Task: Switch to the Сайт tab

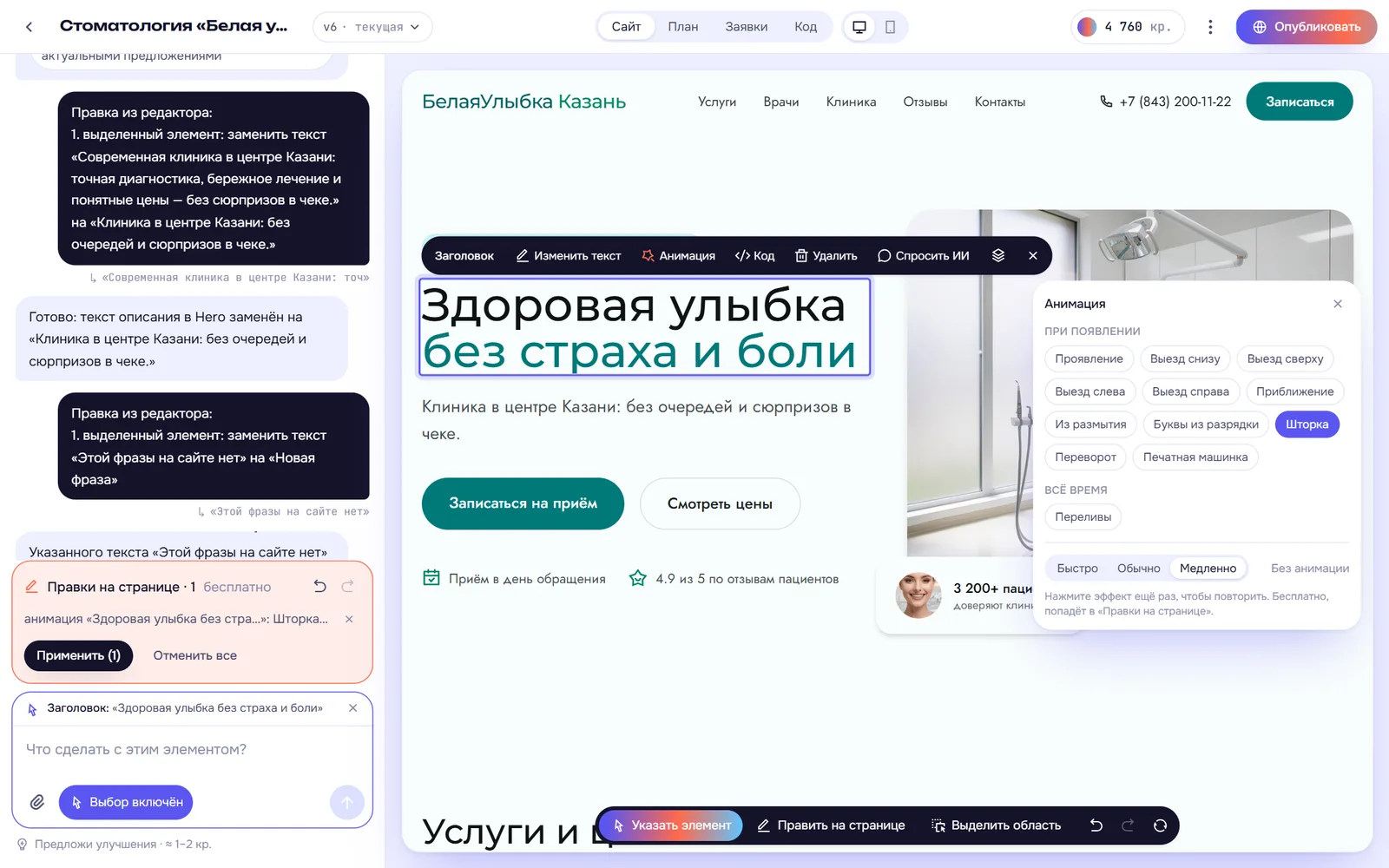Action: pos(626,27)
